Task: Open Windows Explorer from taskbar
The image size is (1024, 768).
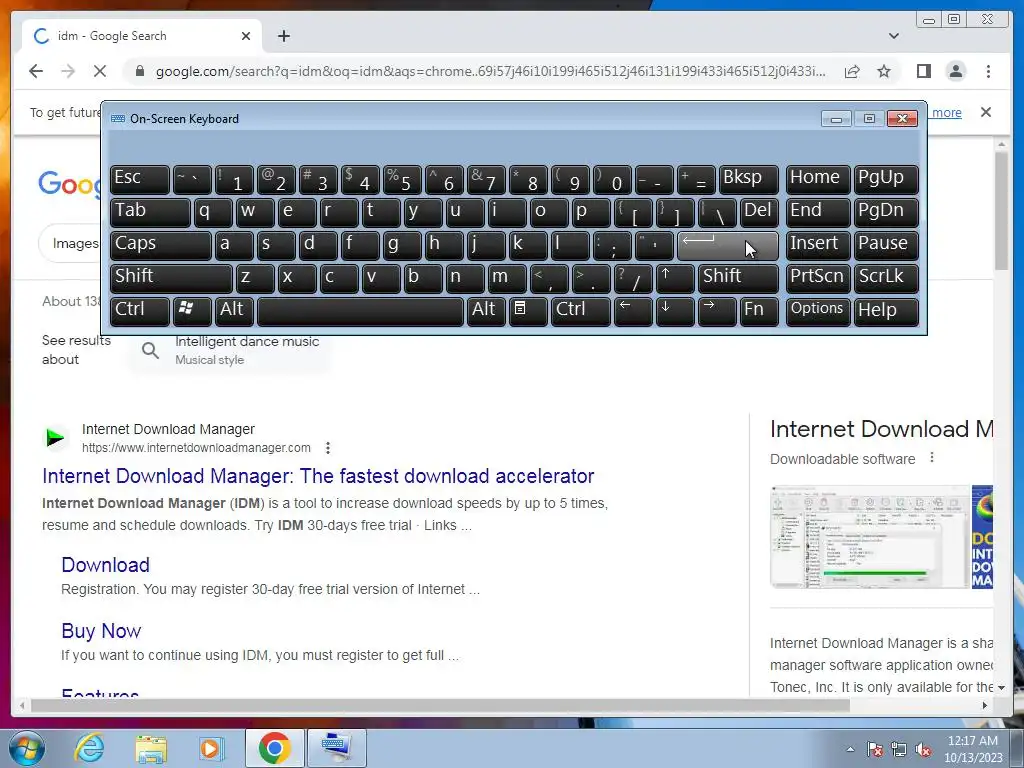Action: point(151,748)
